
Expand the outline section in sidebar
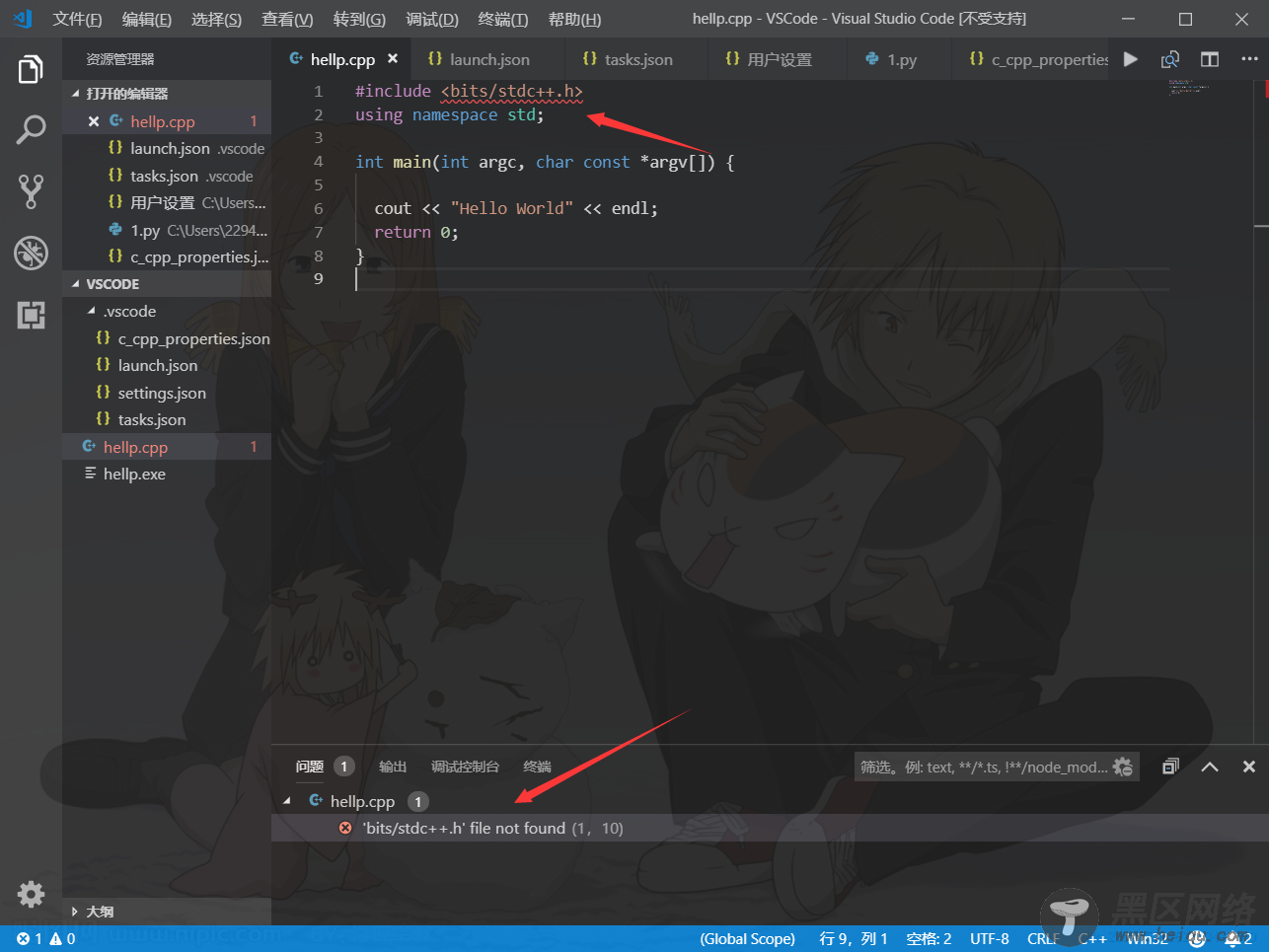click(75, 912)
